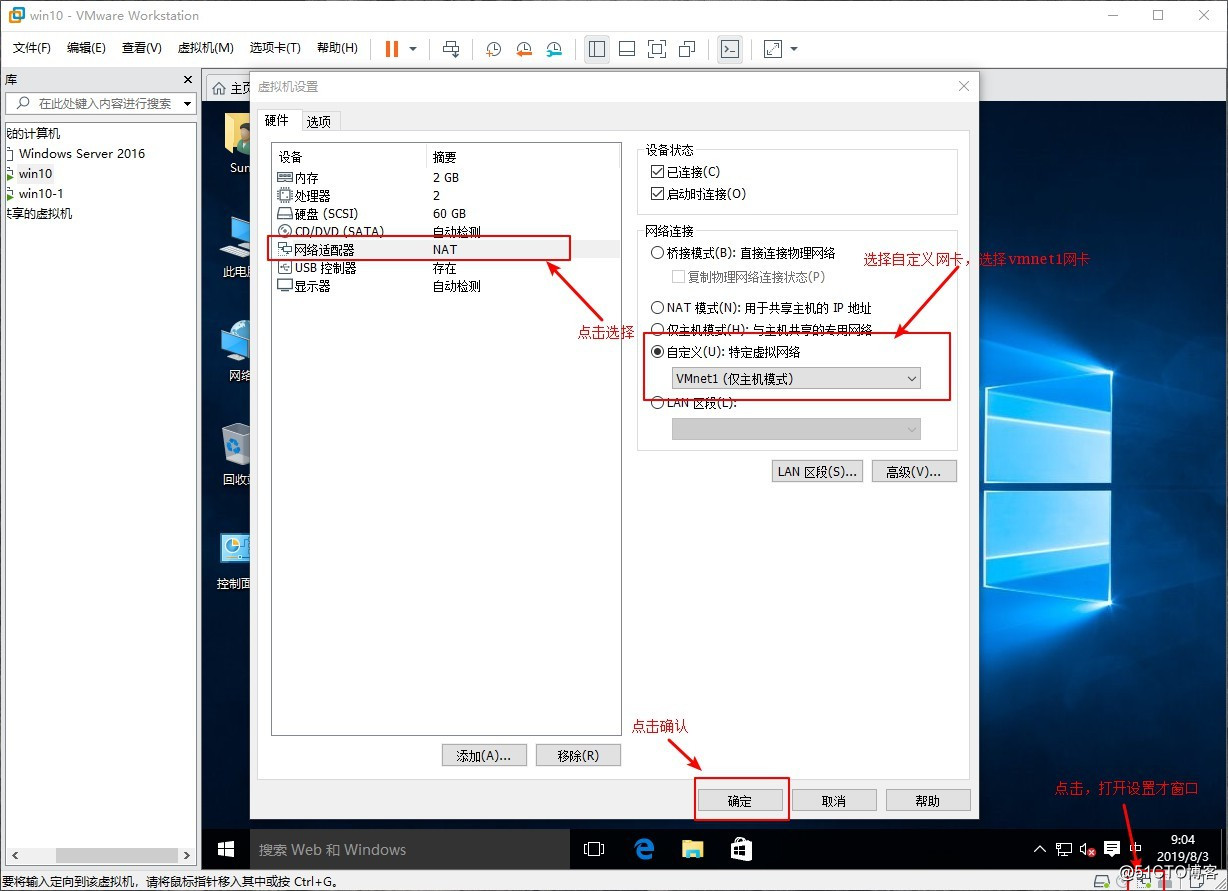Viewport: 1228px width, 891px height.
Task: Select win10-1 in the library tree
Action: click(41, 193)
